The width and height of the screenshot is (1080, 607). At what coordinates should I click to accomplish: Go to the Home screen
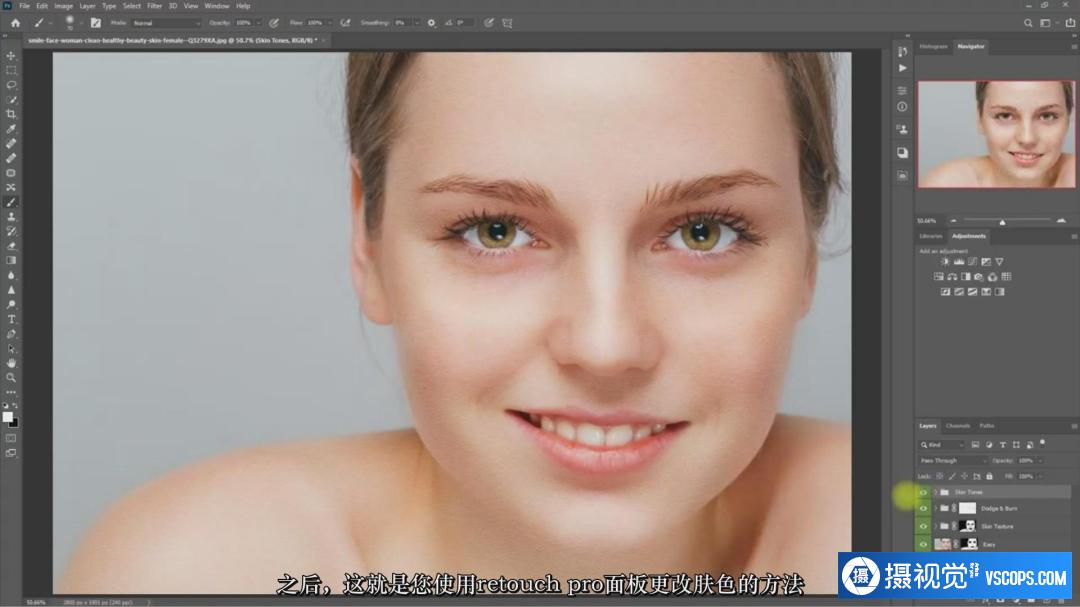pyautogui.click(x=15, y=23)
